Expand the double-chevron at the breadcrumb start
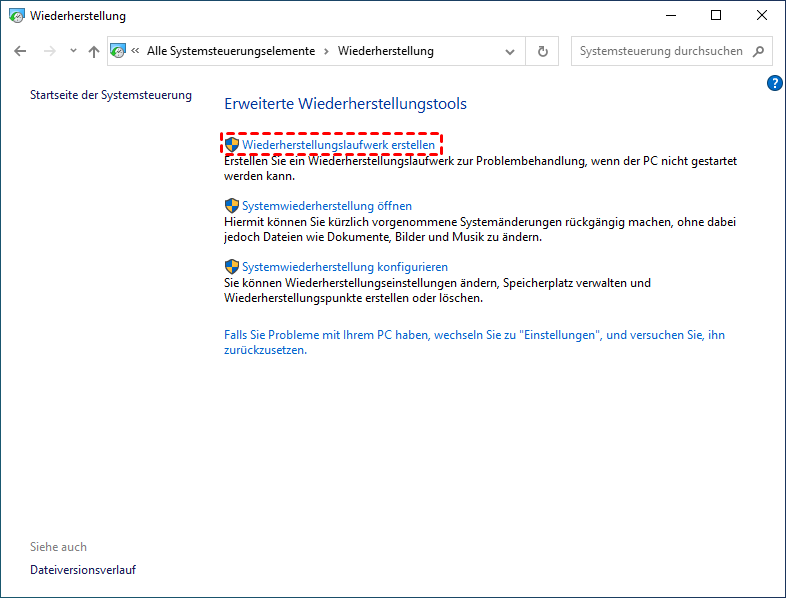 pos(136,51)
